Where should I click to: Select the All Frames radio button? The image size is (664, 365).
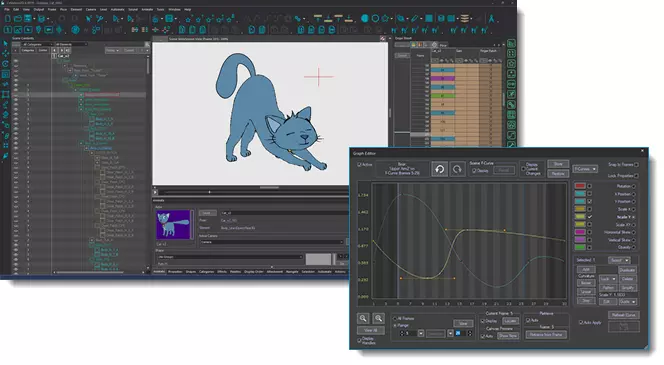395,318
